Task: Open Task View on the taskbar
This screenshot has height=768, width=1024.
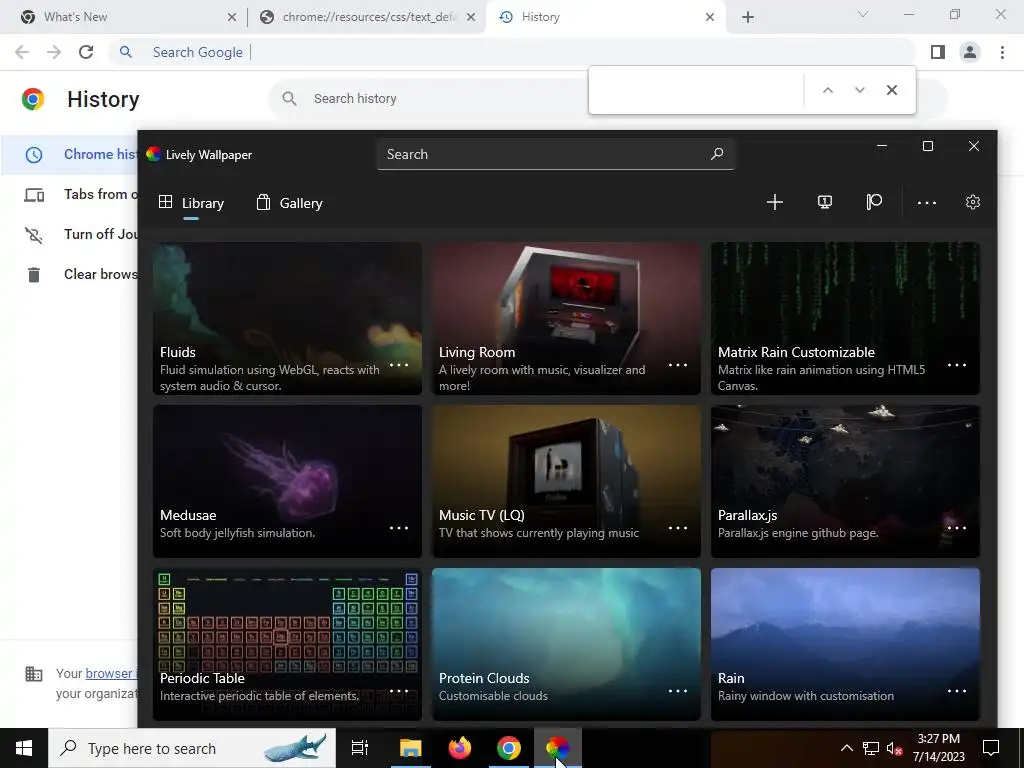Action: tap(360, 748)
